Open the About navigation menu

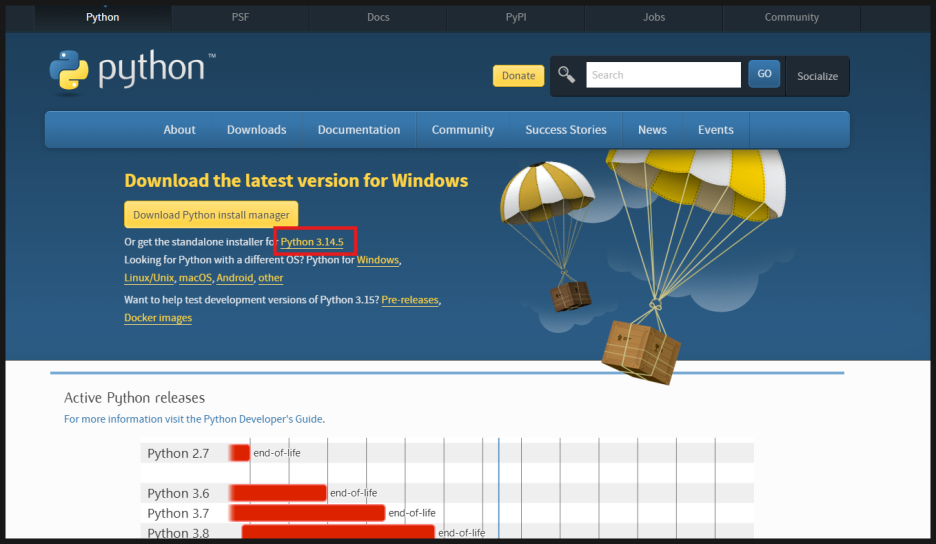pyautogui.click(x=179, y=130)
